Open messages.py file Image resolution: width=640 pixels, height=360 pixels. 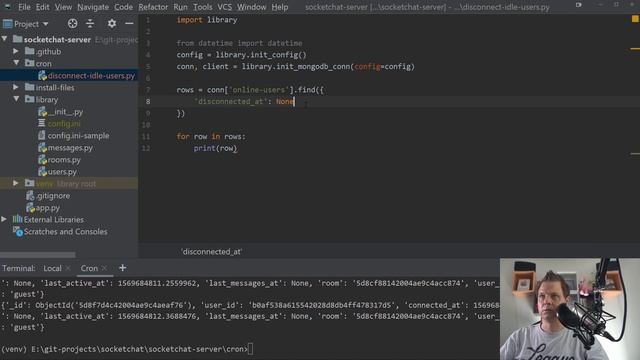pyautogui.click(x=70, y=148)
